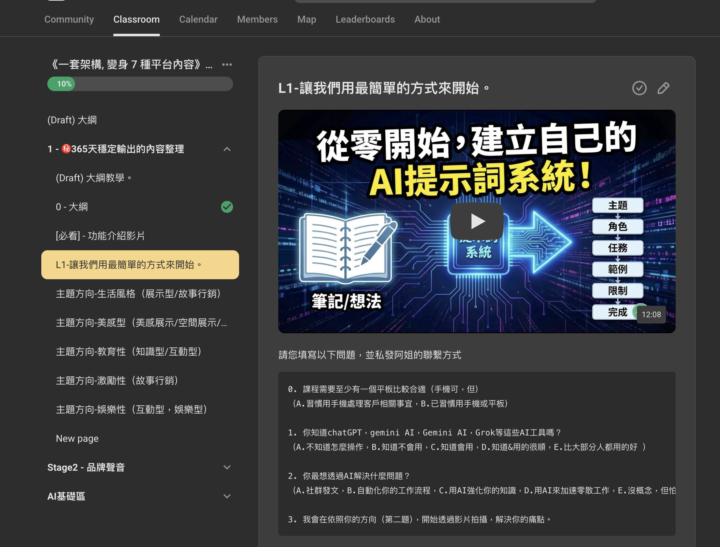The height and width of the screenshot is (547, 720).
Task: Play the AI提示詞系統 video
Action: (477, 221)
